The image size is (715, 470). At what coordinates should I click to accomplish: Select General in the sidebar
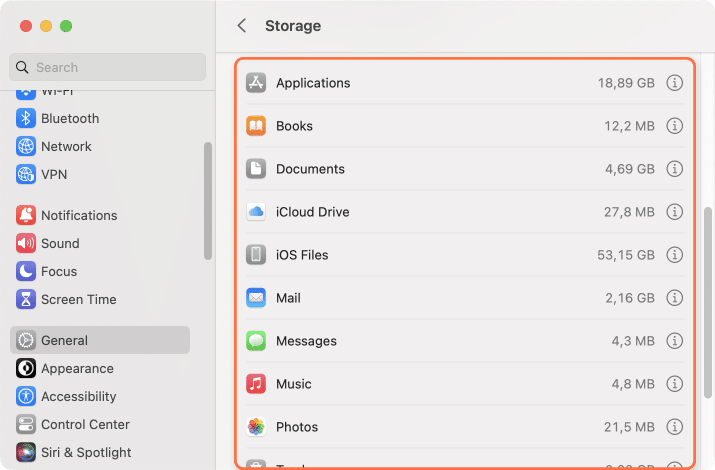[100, 340]
